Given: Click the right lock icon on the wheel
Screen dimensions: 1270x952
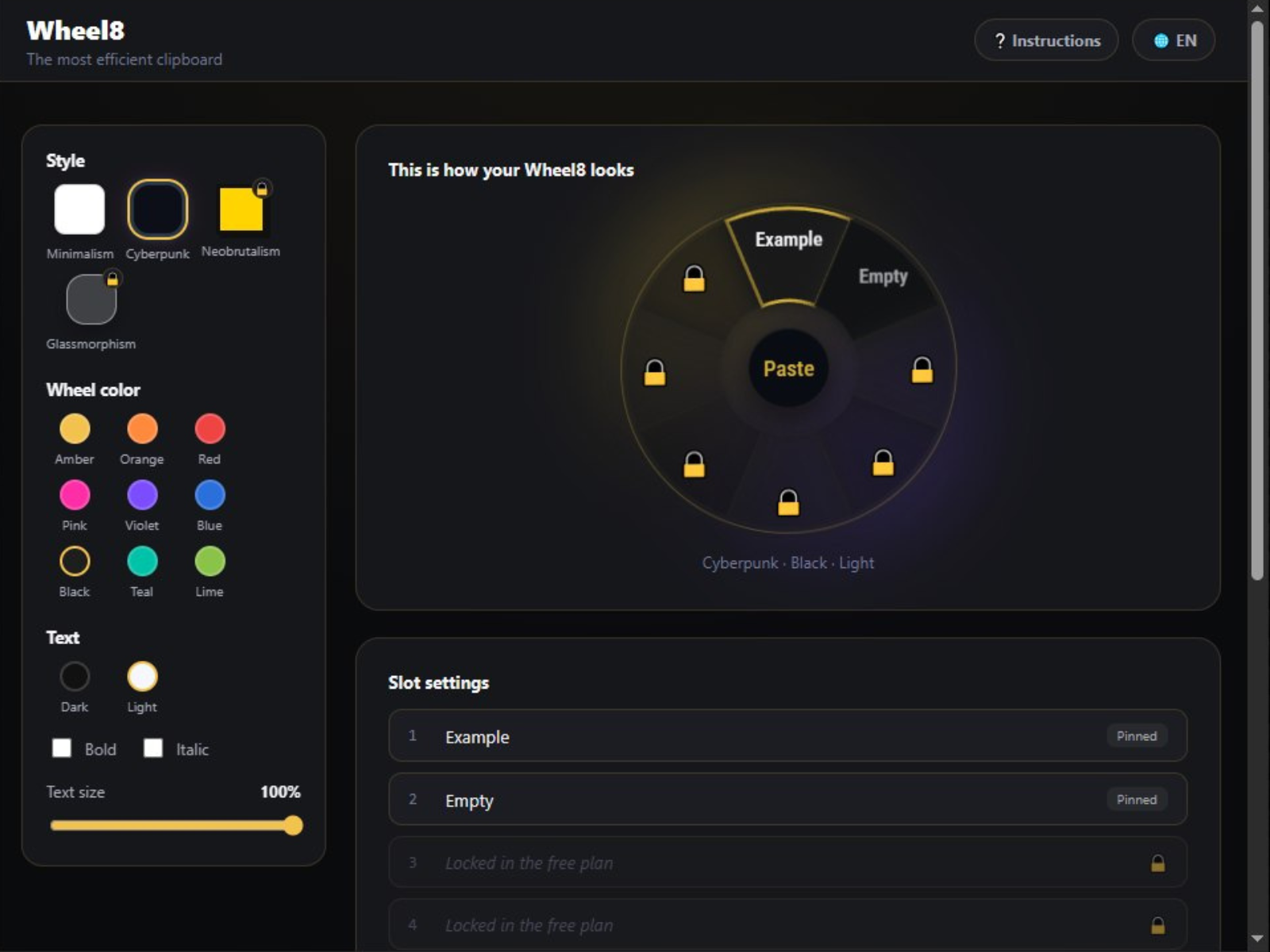Looking at the screenshot, I should click(x=922, y=369).
